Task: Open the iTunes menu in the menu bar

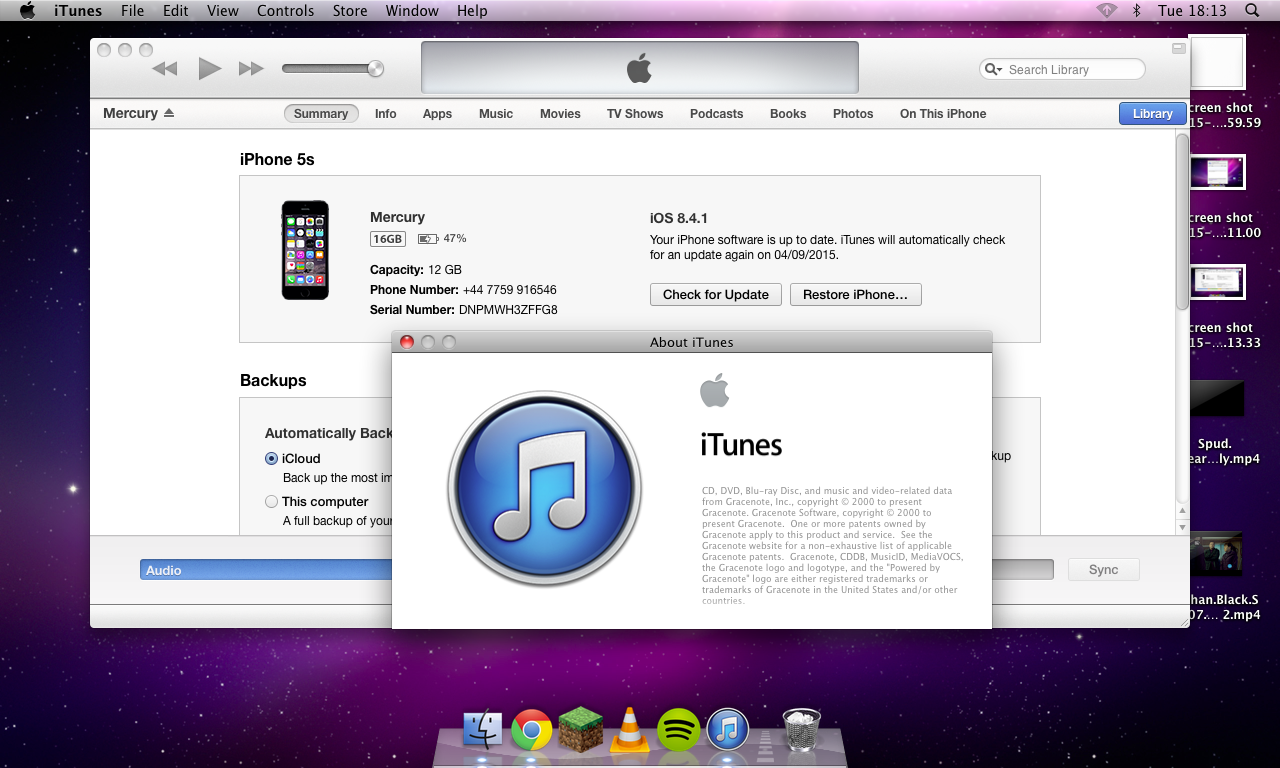Action: [x=76, y=11]
